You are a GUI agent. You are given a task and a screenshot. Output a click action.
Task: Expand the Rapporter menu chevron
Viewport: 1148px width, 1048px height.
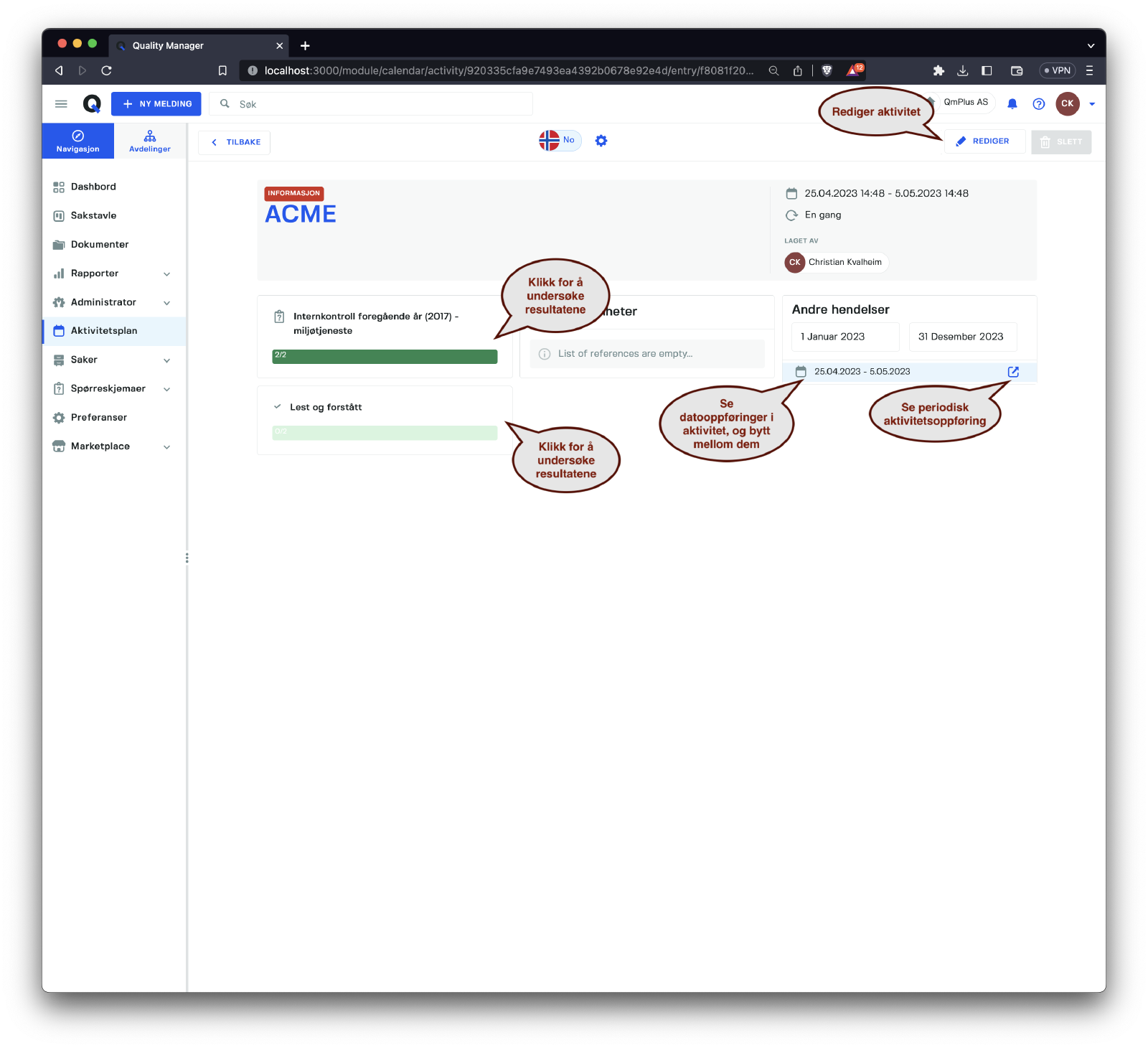[166, 274]
